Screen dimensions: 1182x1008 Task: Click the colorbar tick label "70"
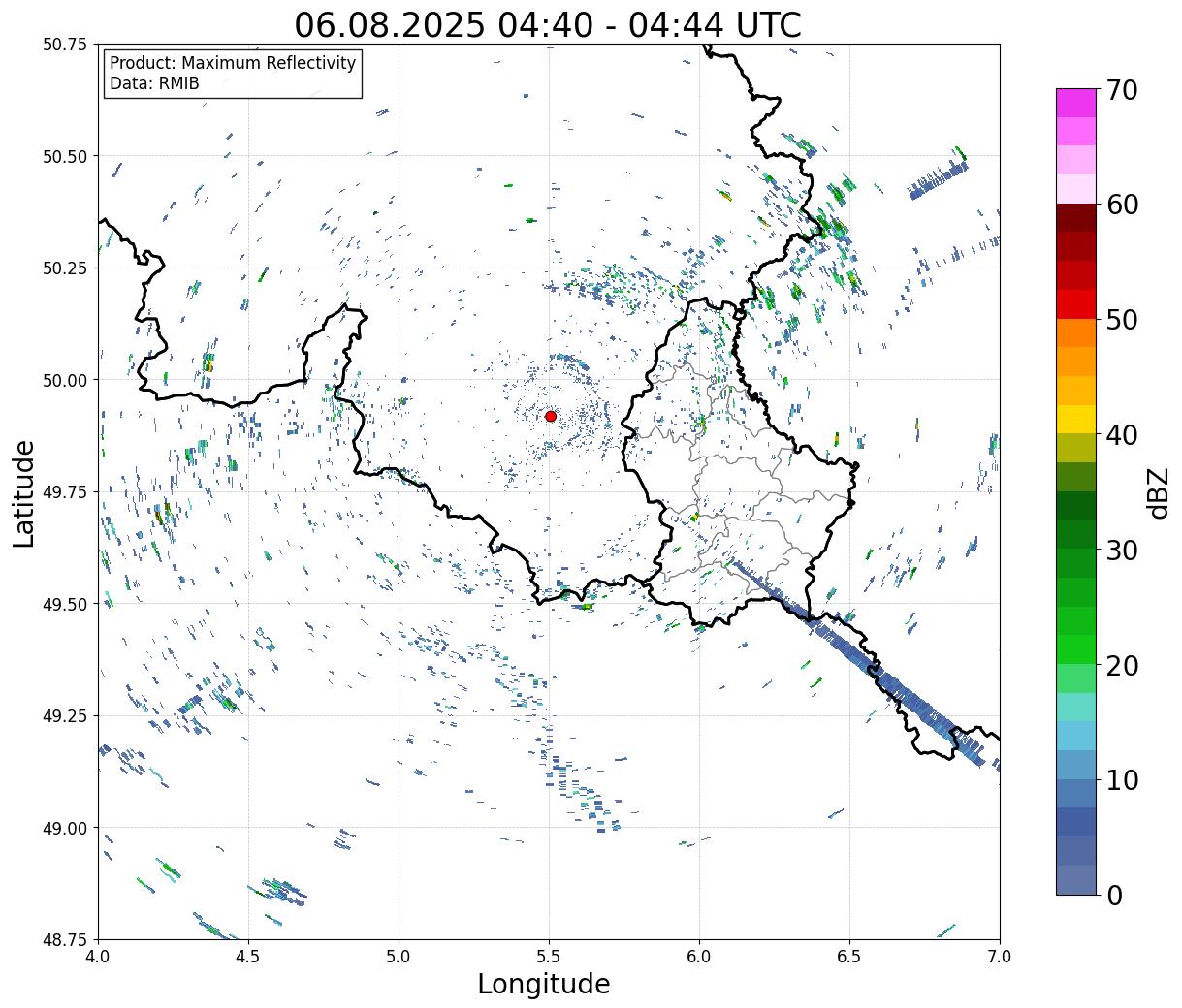tap(1122, 90)
